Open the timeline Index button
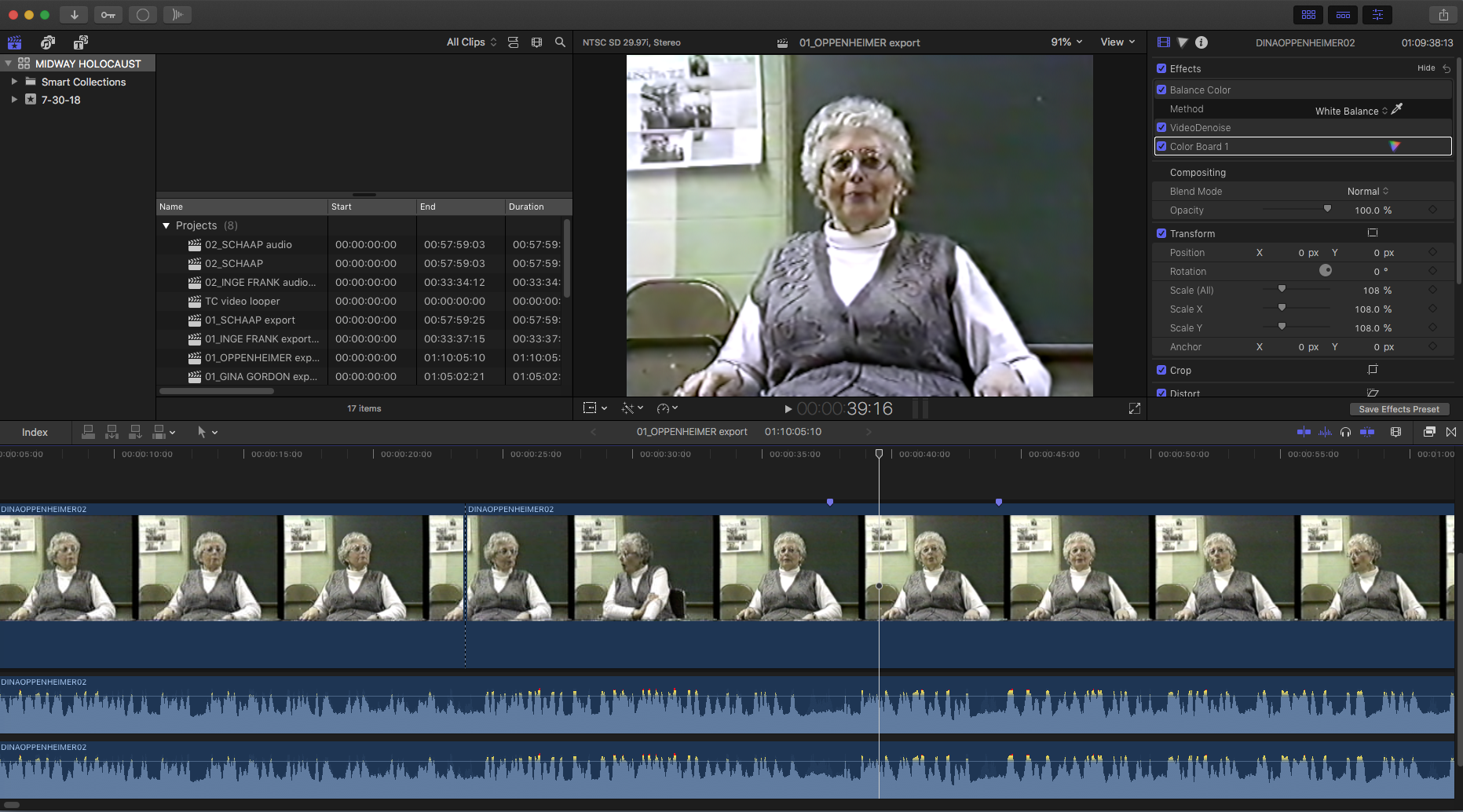This screenshot has width=1463, height=812. [x=35, y=432]
